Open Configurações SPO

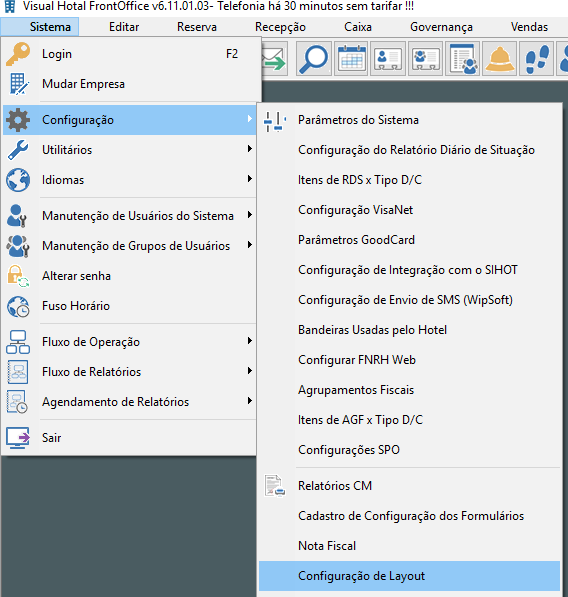point(409,450)
